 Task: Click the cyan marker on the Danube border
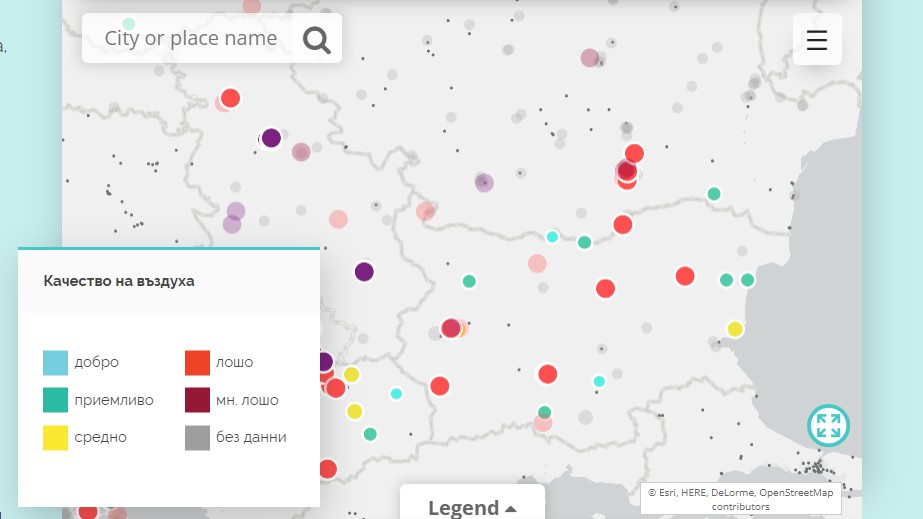pyautogui.click(x=552, y=237)
